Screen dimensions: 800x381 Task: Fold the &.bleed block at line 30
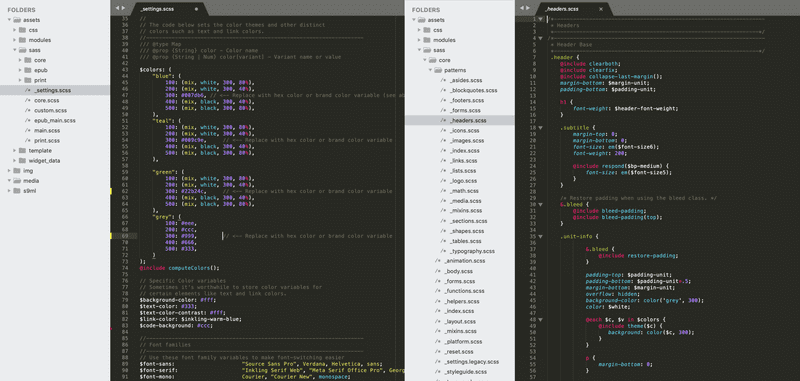(541, 204)
